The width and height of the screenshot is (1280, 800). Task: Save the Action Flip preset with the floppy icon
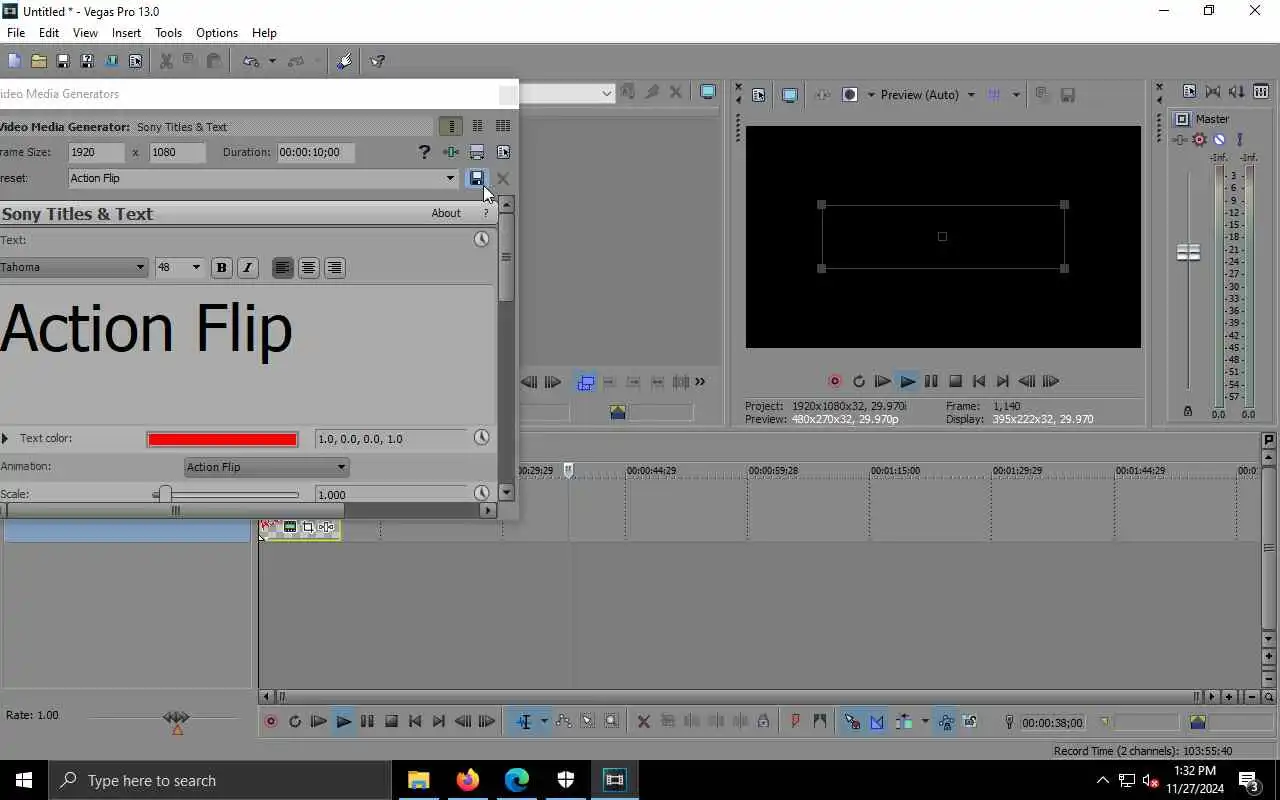pos(476,178)
